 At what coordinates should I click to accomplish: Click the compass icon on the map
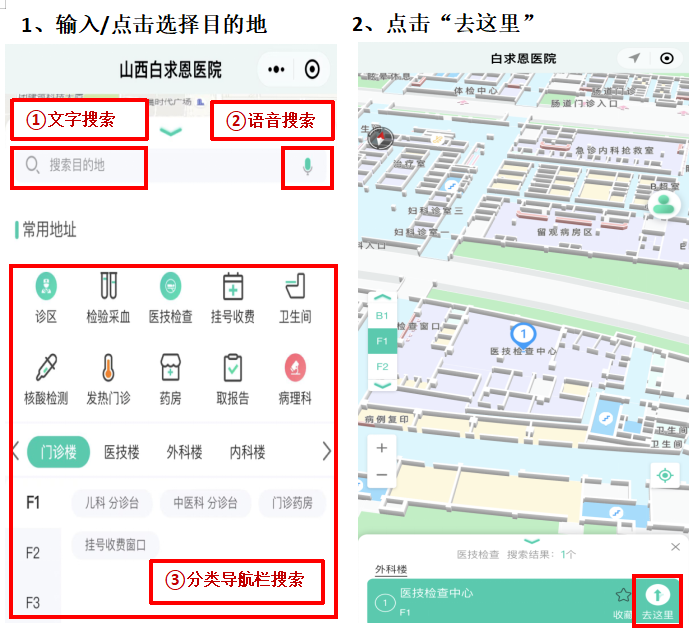[380, 138]
